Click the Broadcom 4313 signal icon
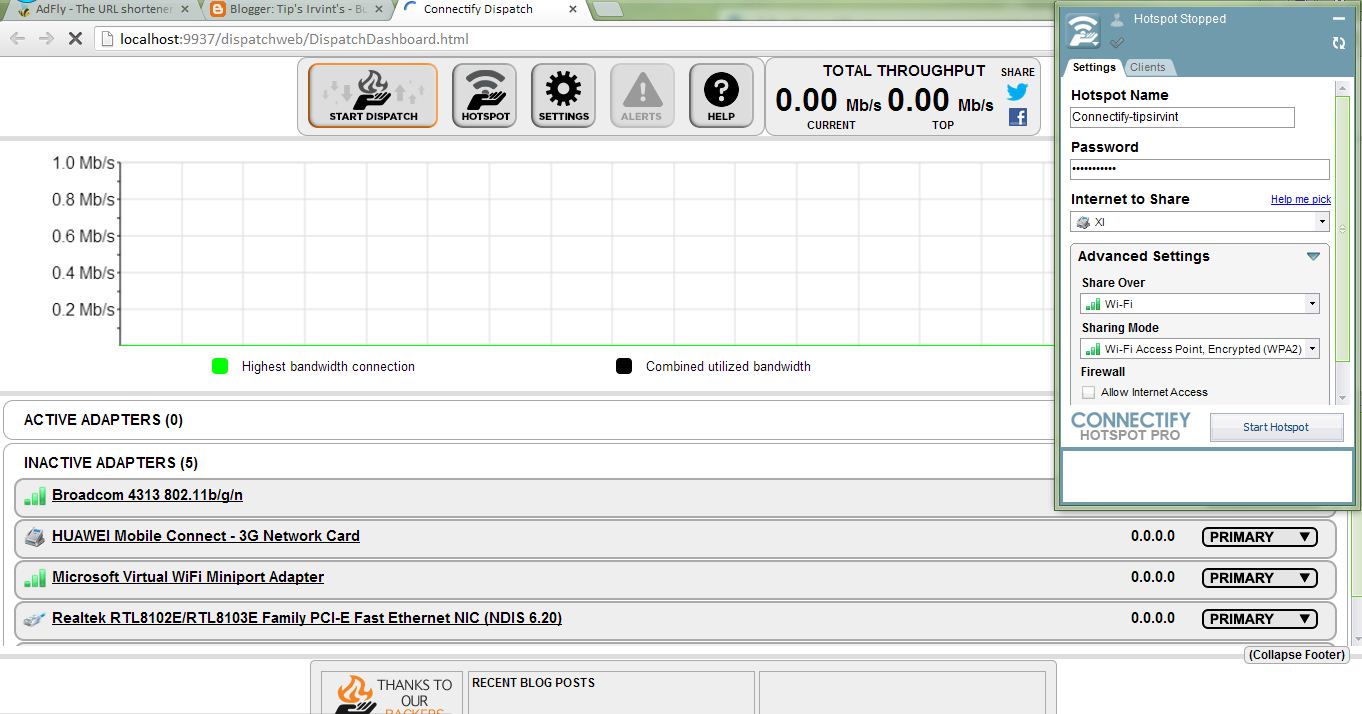Screen dimensions: 1362x714 pos(35,496)
